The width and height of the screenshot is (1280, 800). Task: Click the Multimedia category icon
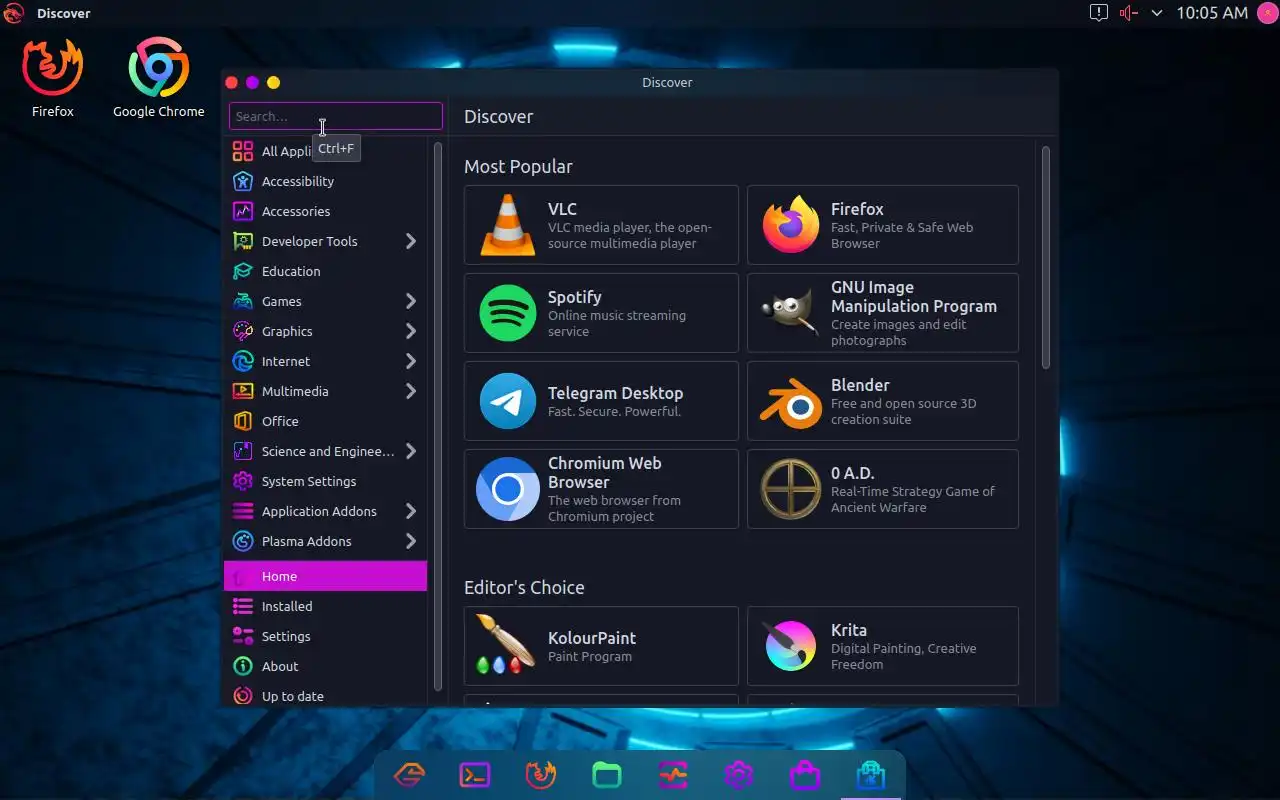[243, 391]
